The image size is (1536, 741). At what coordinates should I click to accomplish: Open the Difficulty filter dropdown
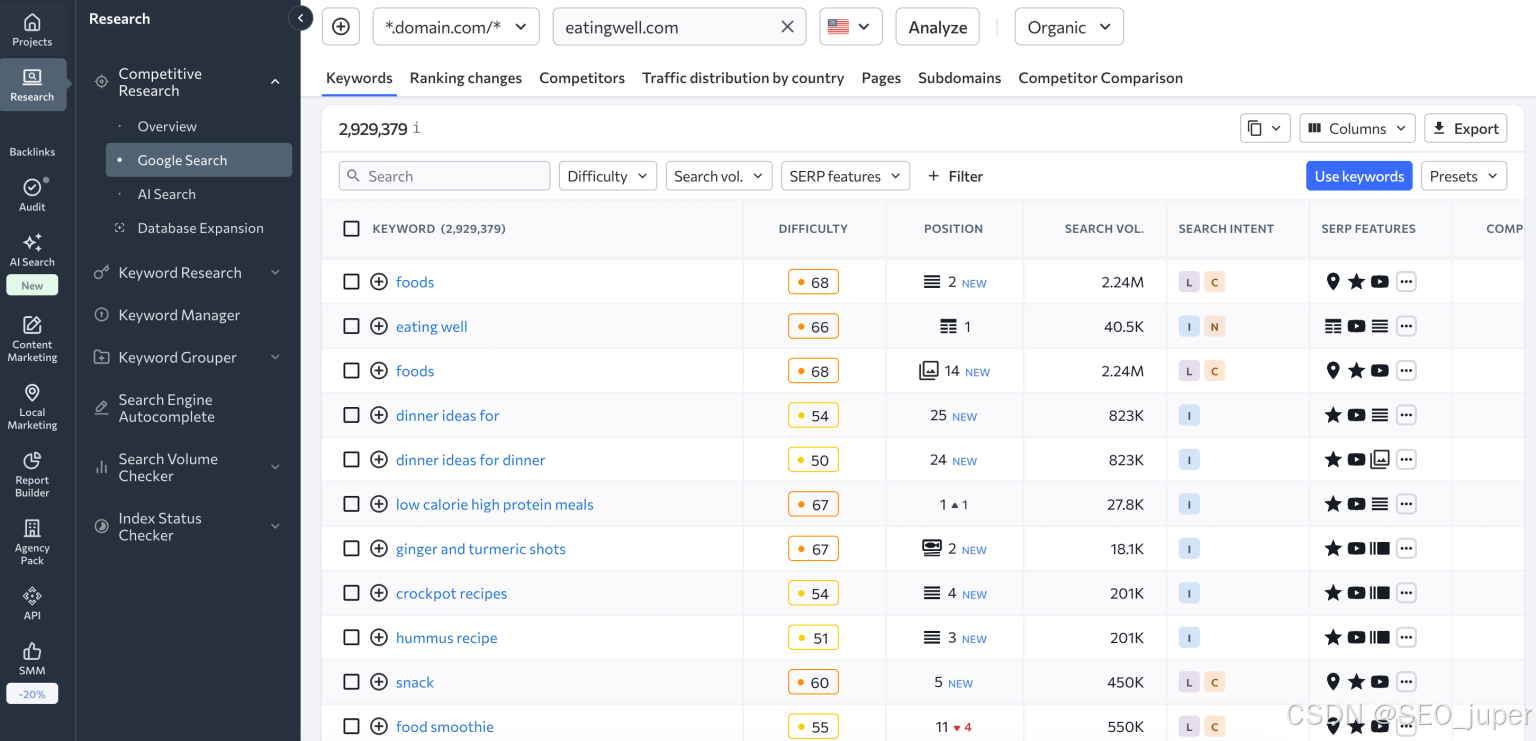(x=608, y=176)
